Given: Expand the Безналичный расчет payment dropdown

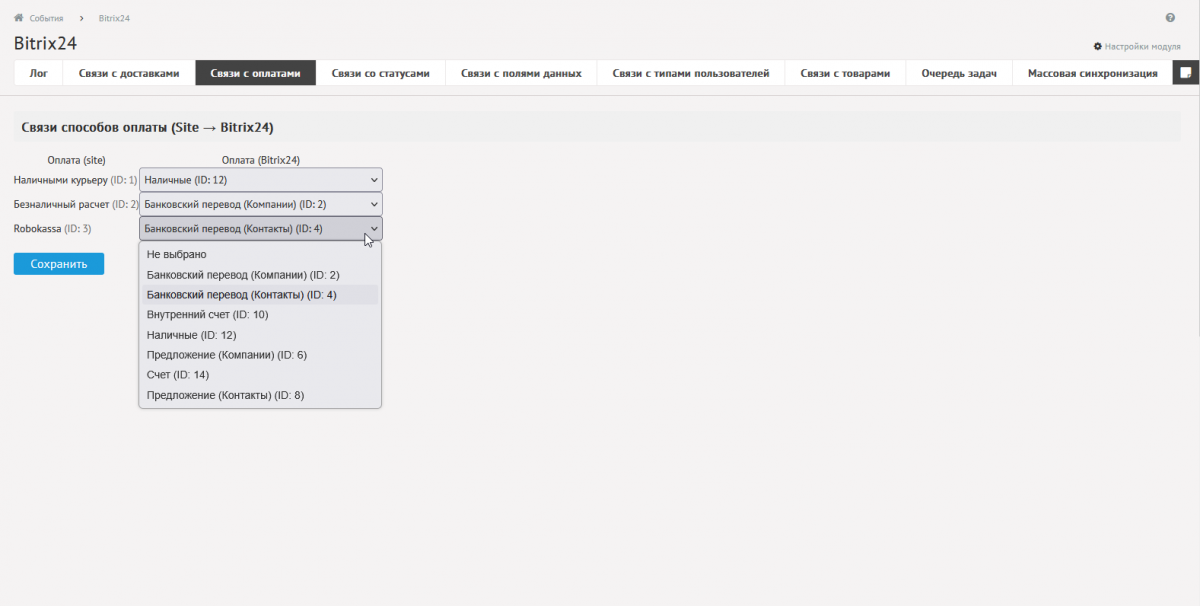Looking at the screenshot, I should (x=261, y=204).
